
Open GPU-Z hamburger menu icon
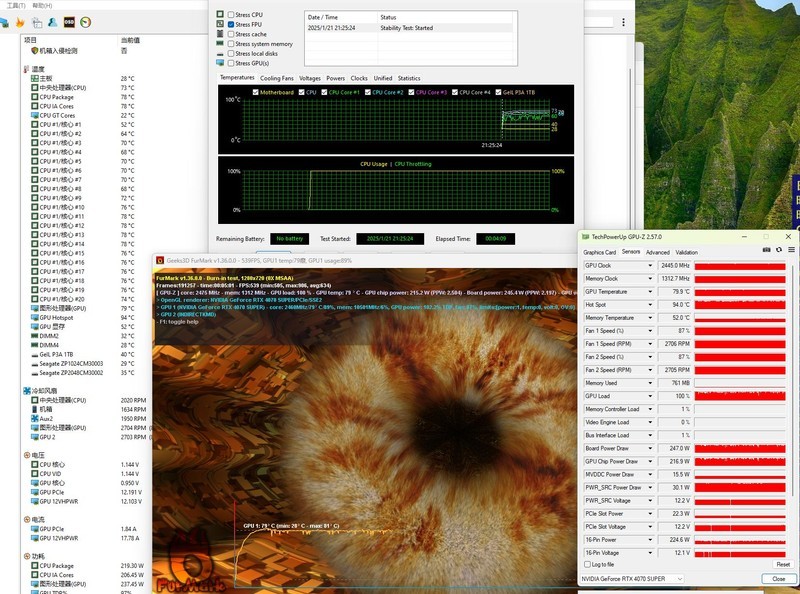(790, 249)
